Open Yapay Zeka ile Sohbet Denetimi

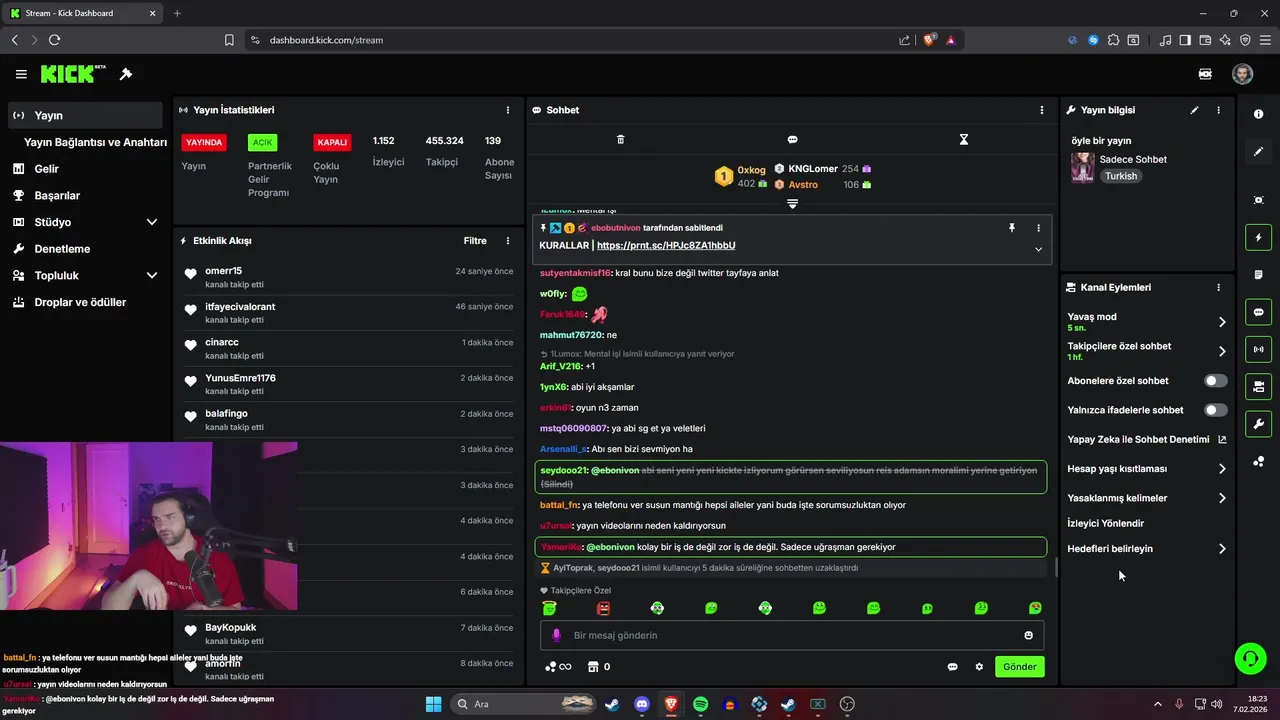[x=1146, y=439]
